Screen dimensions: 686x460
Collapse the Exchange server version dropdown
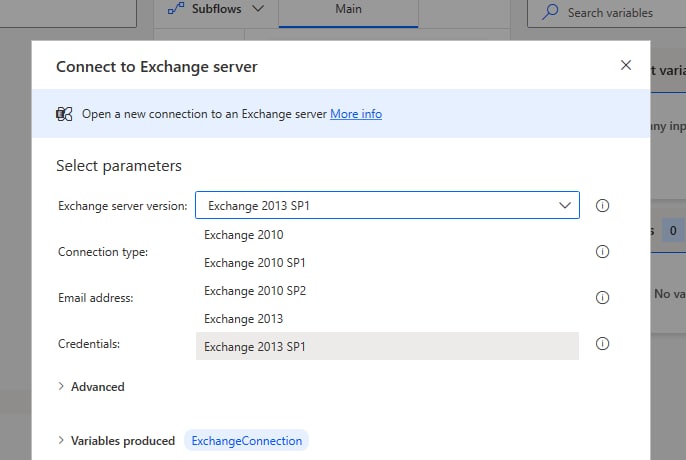pos(565,205)
